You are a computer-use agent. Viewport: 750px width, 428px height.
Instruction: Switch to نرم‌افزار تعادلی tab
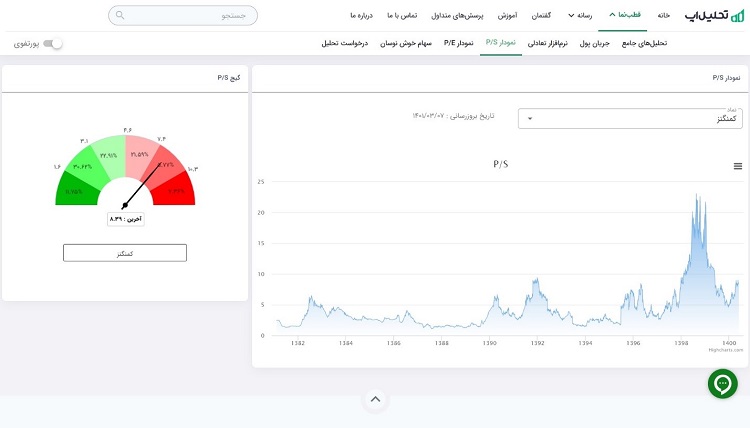tap(547, 43)
